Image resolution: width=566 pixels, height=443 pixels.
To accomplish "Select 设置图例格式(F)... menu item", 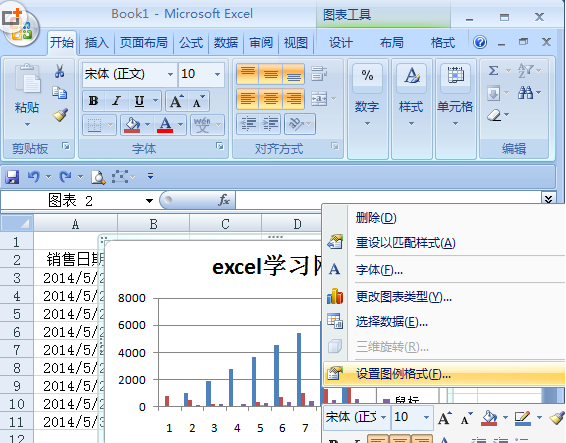I will coord(444,374).
